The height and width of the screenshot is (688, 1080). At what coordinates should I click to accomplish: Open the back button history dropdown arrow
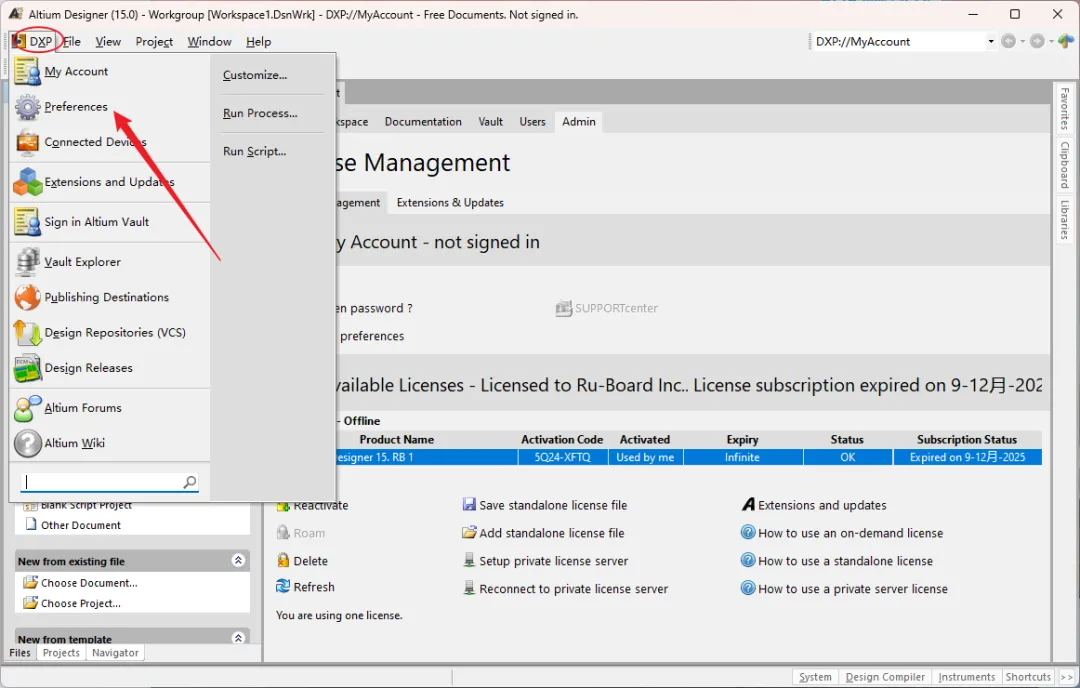click(x=1023, y=41)
